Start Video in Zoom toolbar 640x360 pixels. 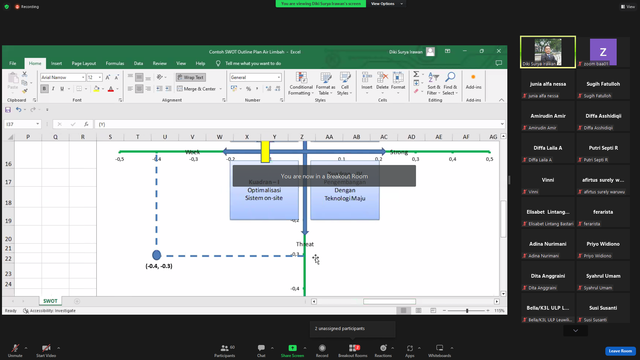pyautogui.click(x=46, y=350)
